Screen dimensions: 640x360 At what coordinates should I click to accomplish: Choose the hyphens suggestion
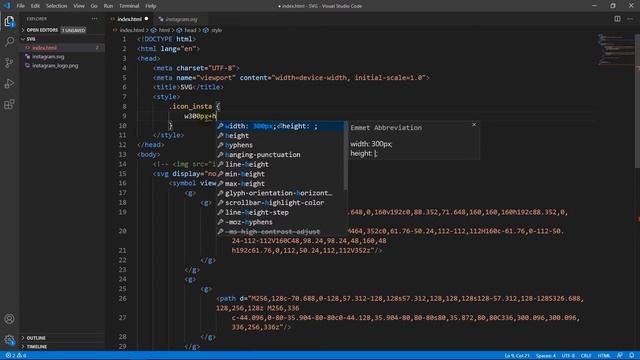click(280, 145)
